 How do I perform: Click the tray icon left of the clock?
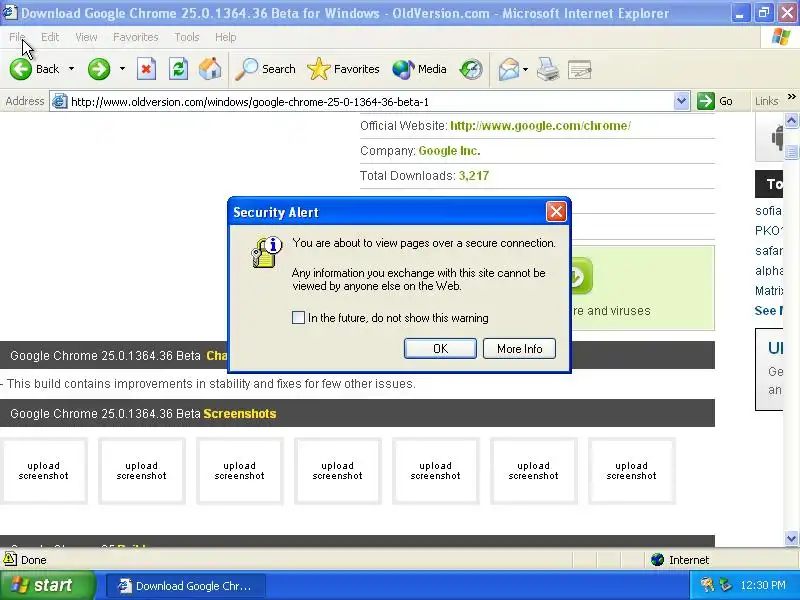tap(726, 585)
